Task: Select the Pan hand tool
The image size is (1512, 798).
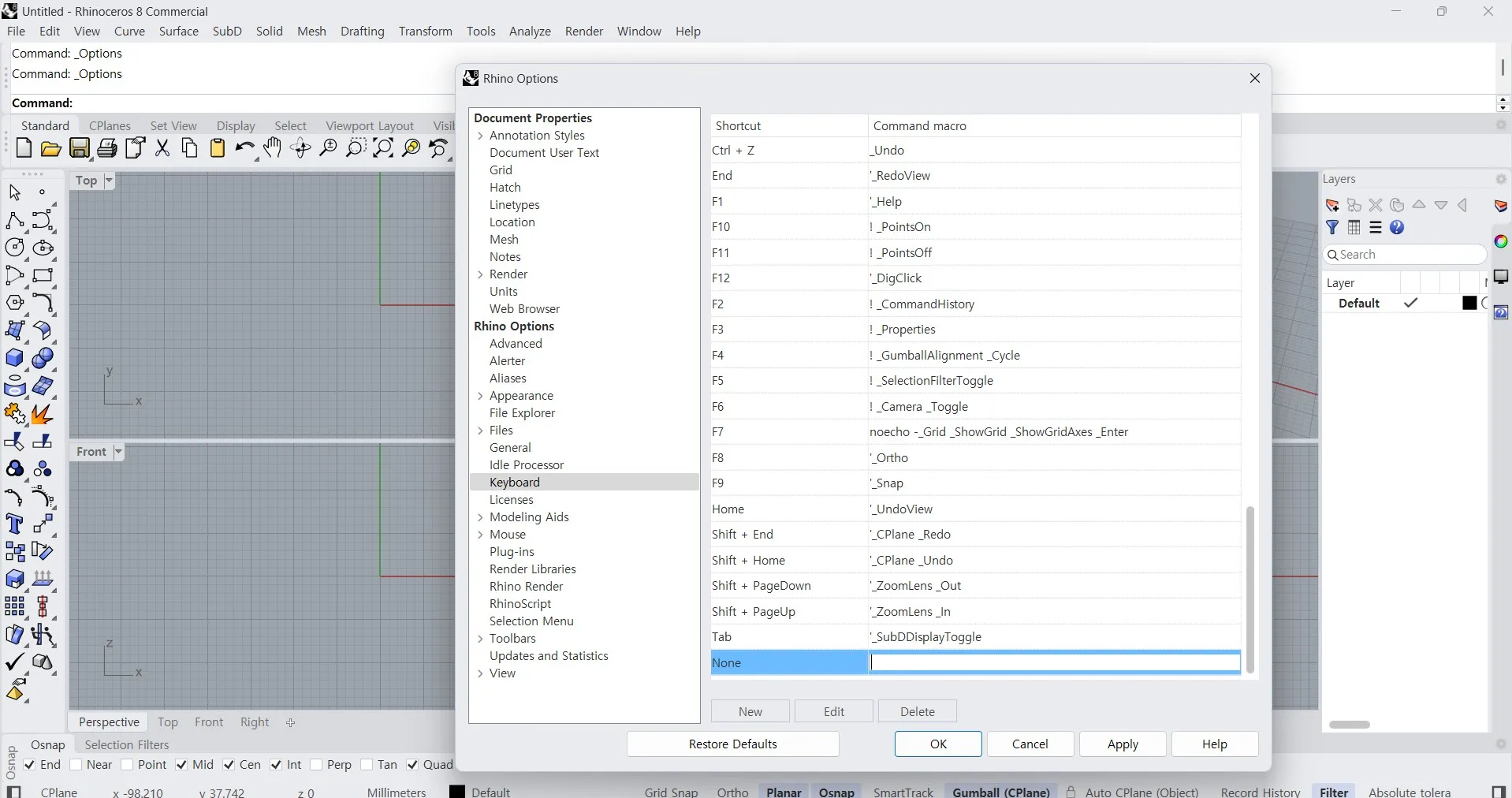Action: pos(273,148)
